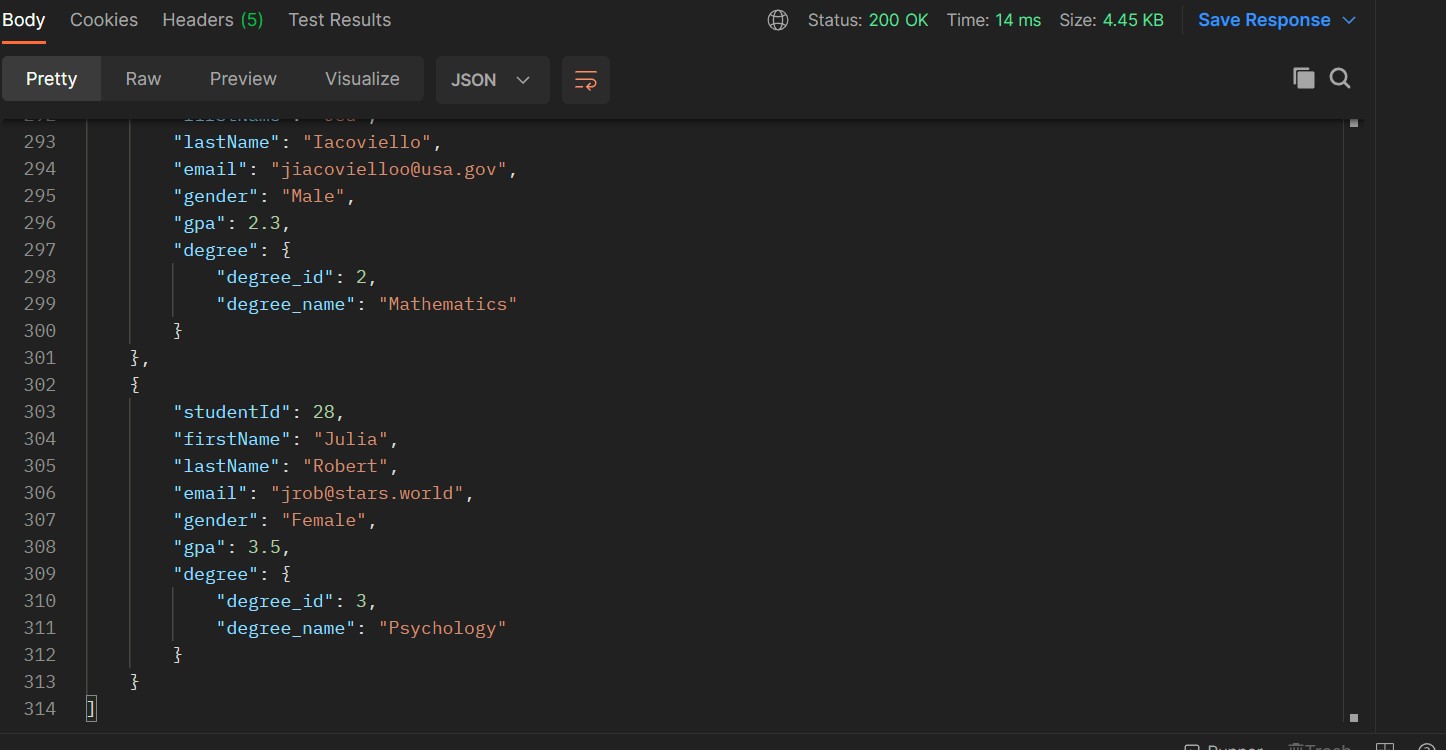The width and height of the screenshot is (1446, 750).
Task: Click line number 303
Action: pos(40,412)
